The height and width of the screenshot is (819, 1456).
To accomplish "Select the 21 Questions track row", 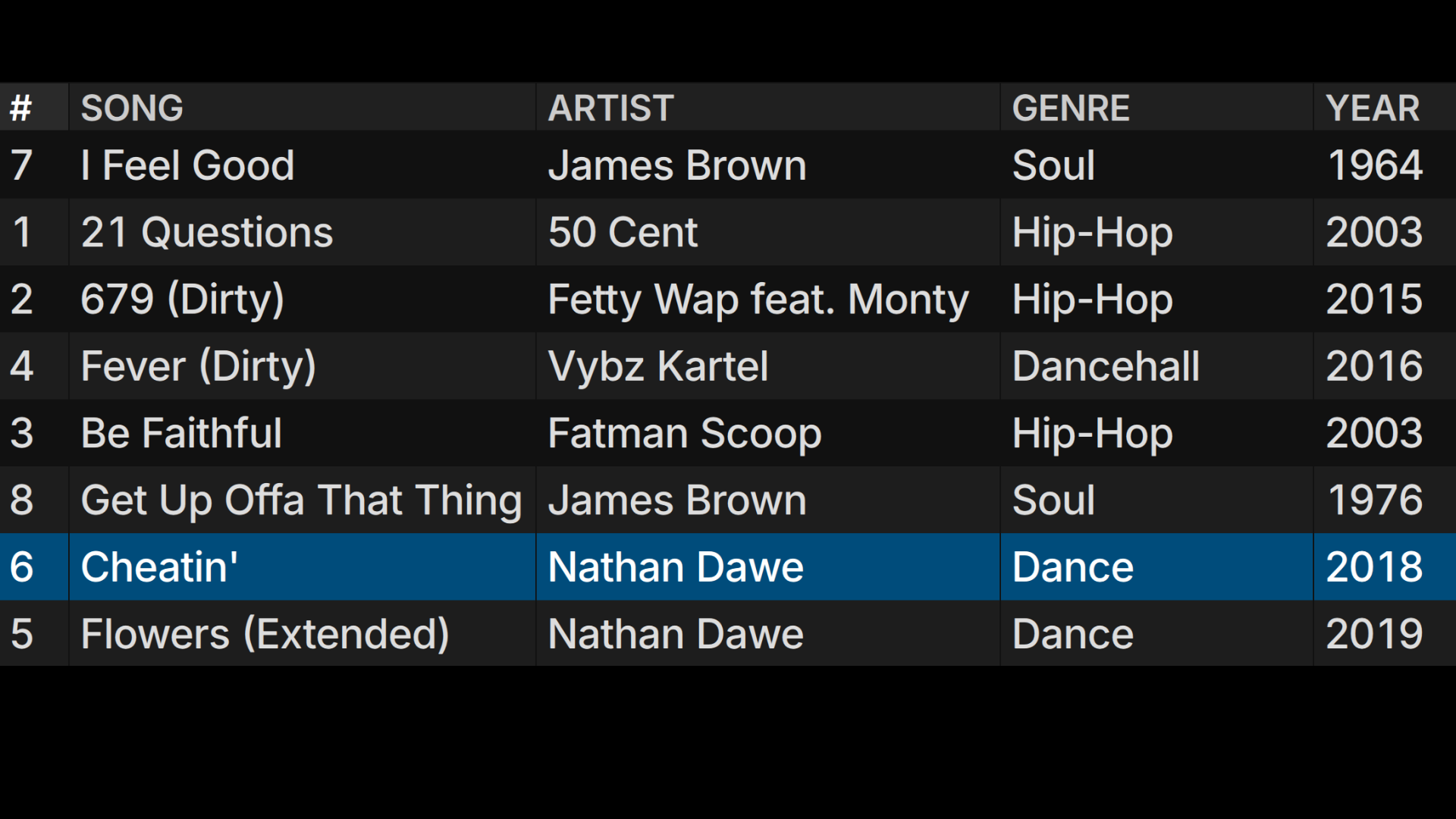I will tap(207, 232).
